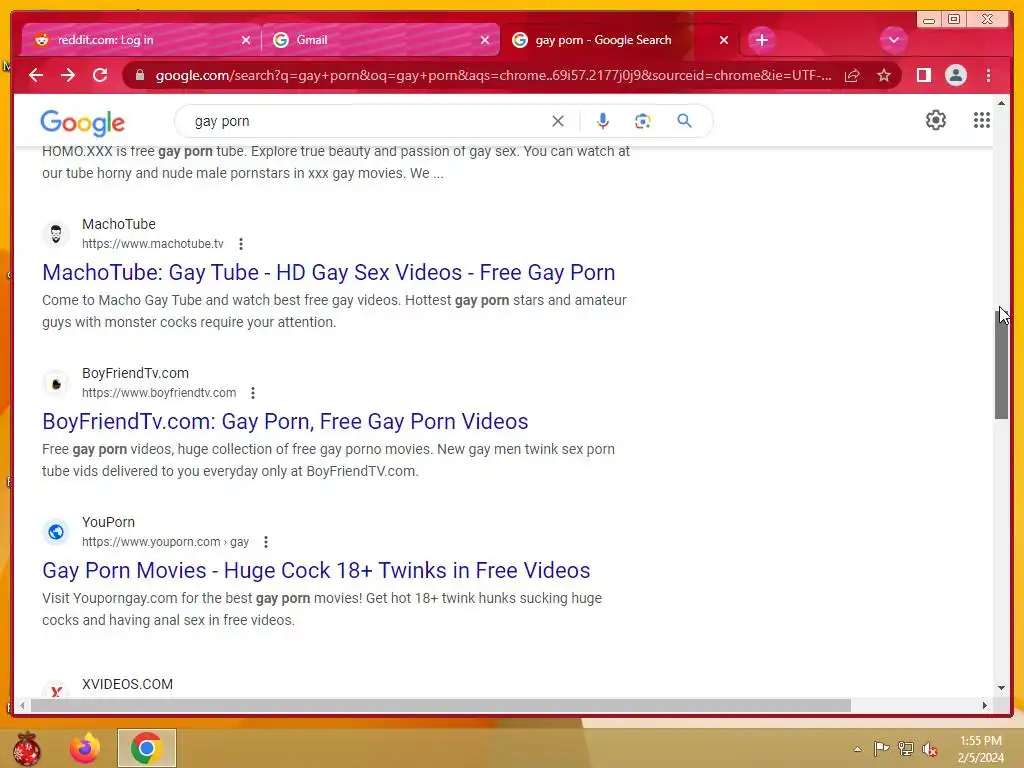Click the MachoTube favicon
This screenshot has width=1024, height=768.
pyautogui.click(x=56, y=234)
